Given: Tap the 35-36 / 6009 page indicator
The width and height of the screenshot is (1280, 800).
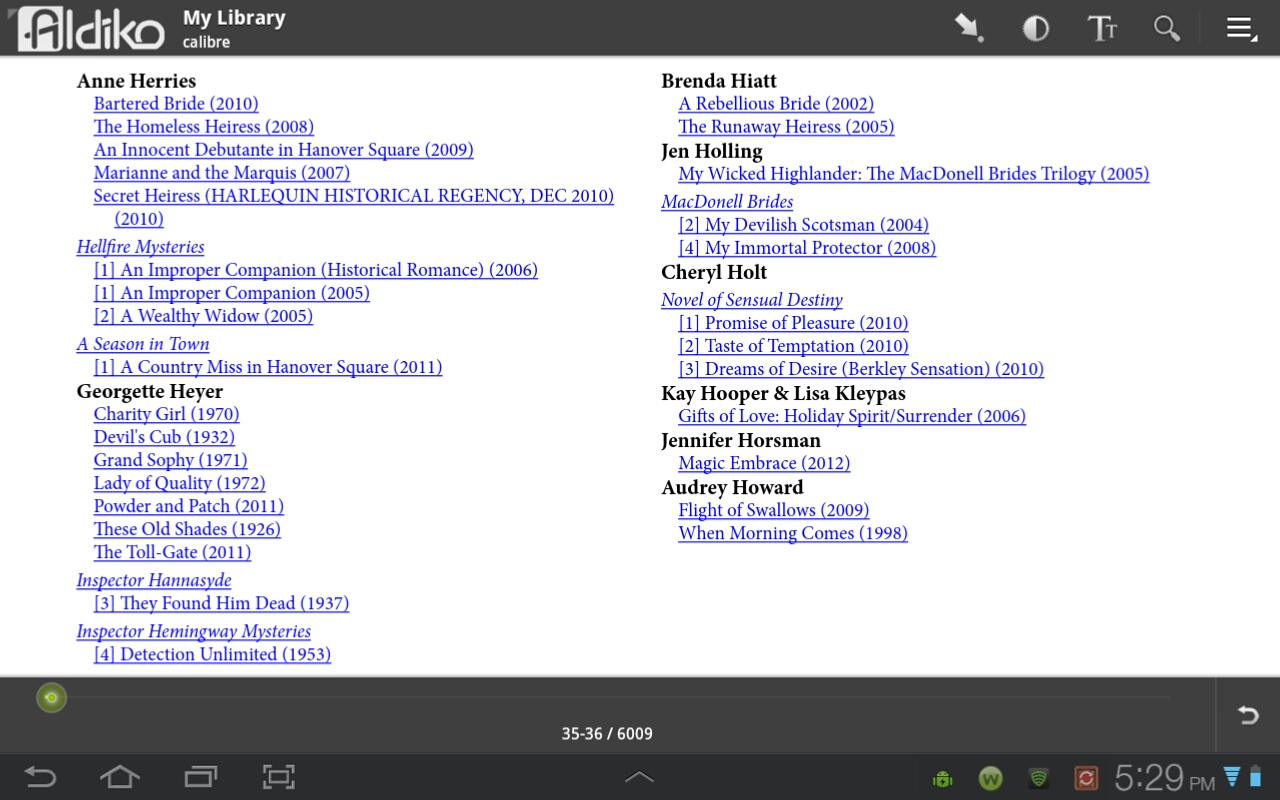Looking at the screenshot, I should point(607,734).
